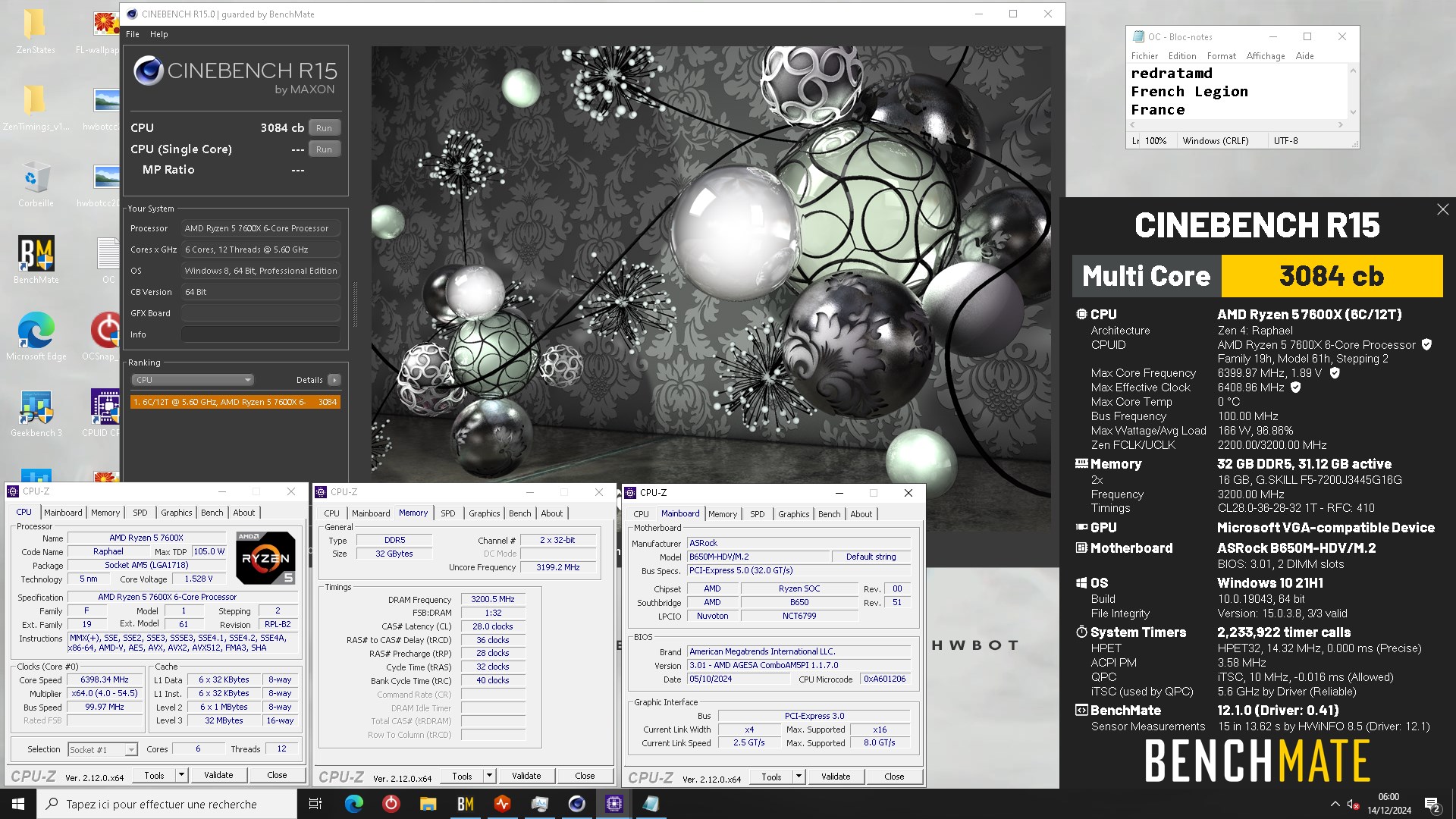Screen dimensions: 1456x819
Task: Switch to Bench tab in first CPU-Z window
Action: tap(212, 513)
